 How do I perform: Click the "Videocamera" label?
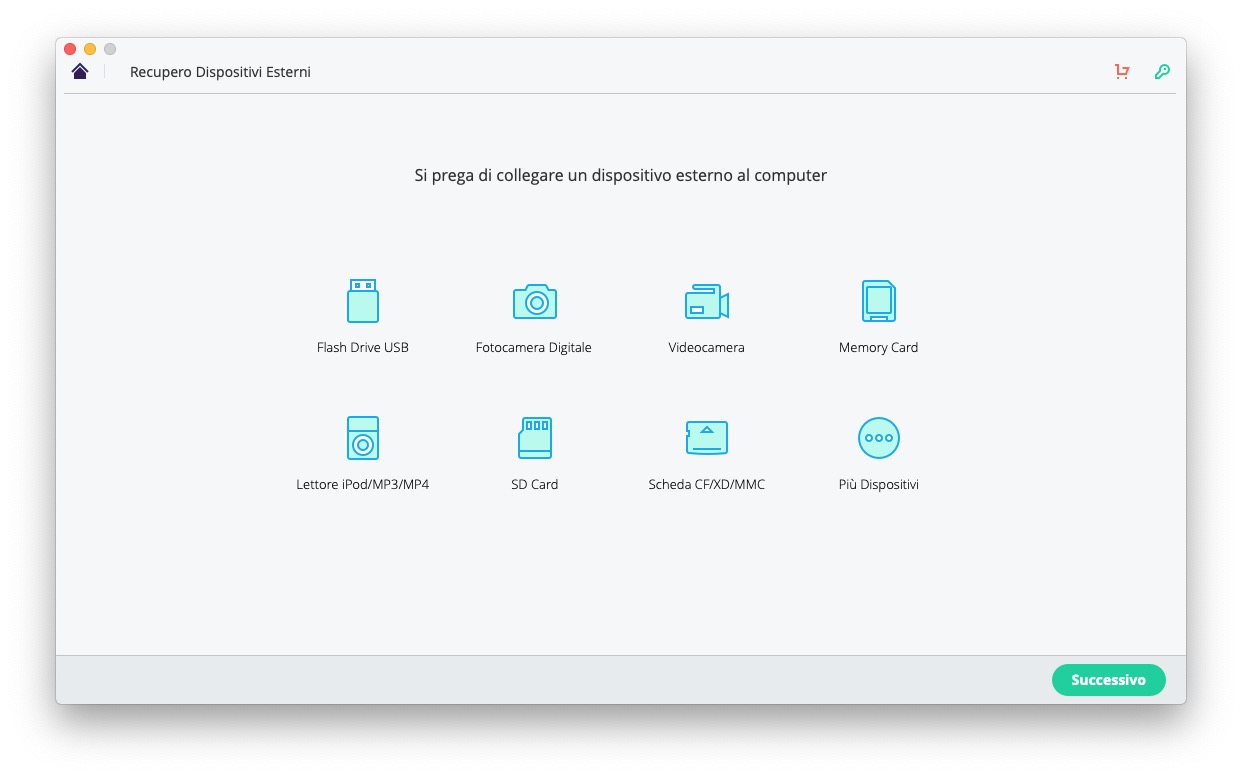tap(707, 348)
